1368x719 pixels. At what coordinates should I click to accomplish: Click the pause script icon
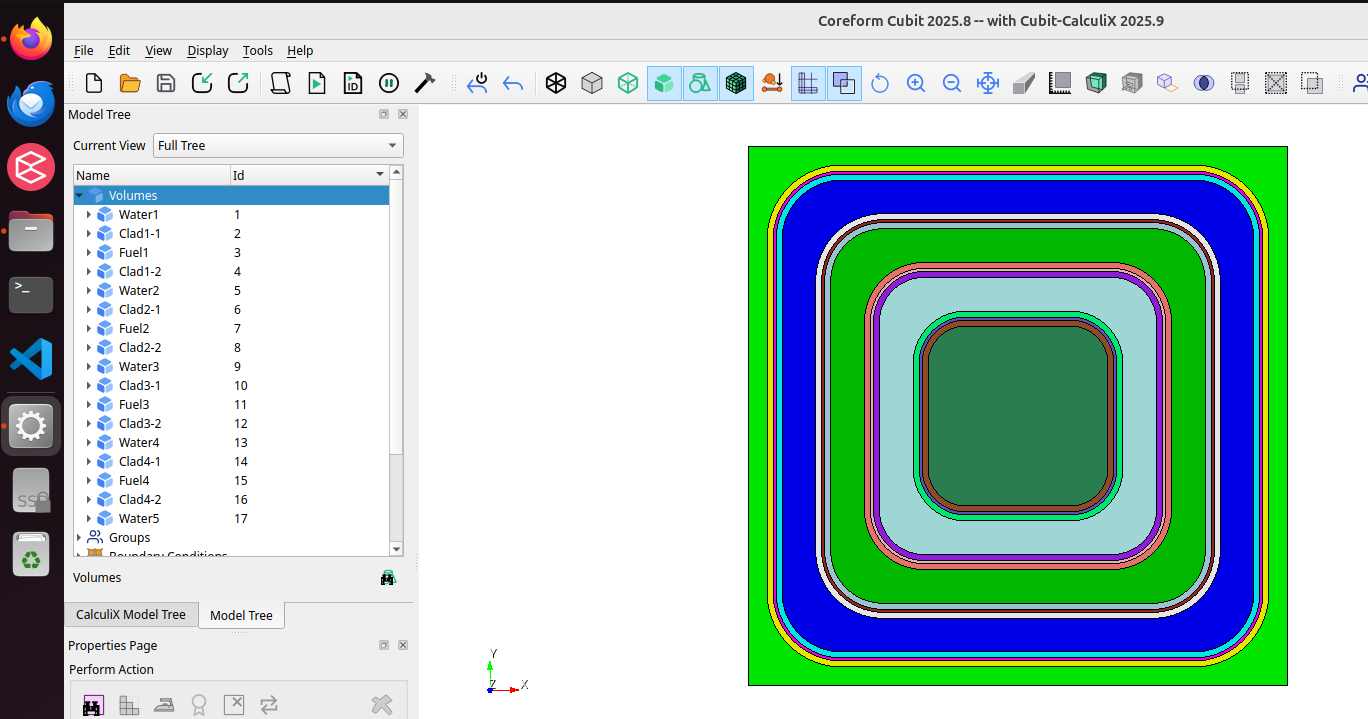pyautogui.click(x=389, y=84)
